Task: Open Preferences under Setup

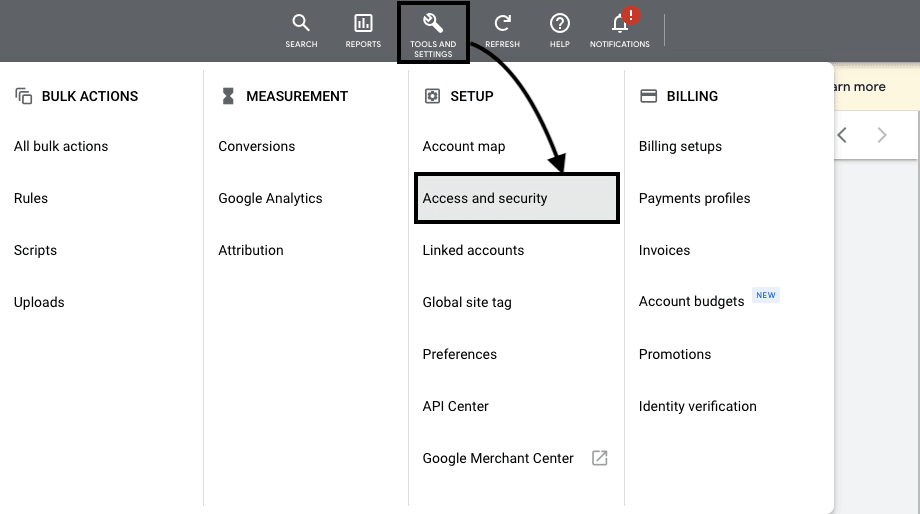Action: (x=459, y=354)
